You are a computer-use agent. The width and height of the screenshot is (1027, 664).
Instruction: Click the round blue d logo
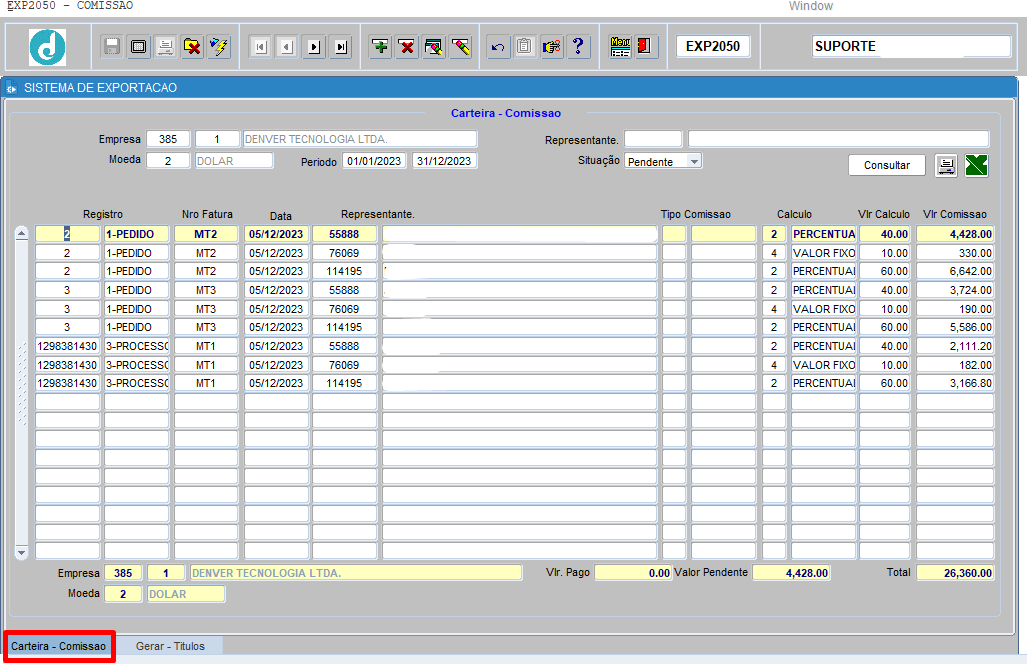point(48,47)
